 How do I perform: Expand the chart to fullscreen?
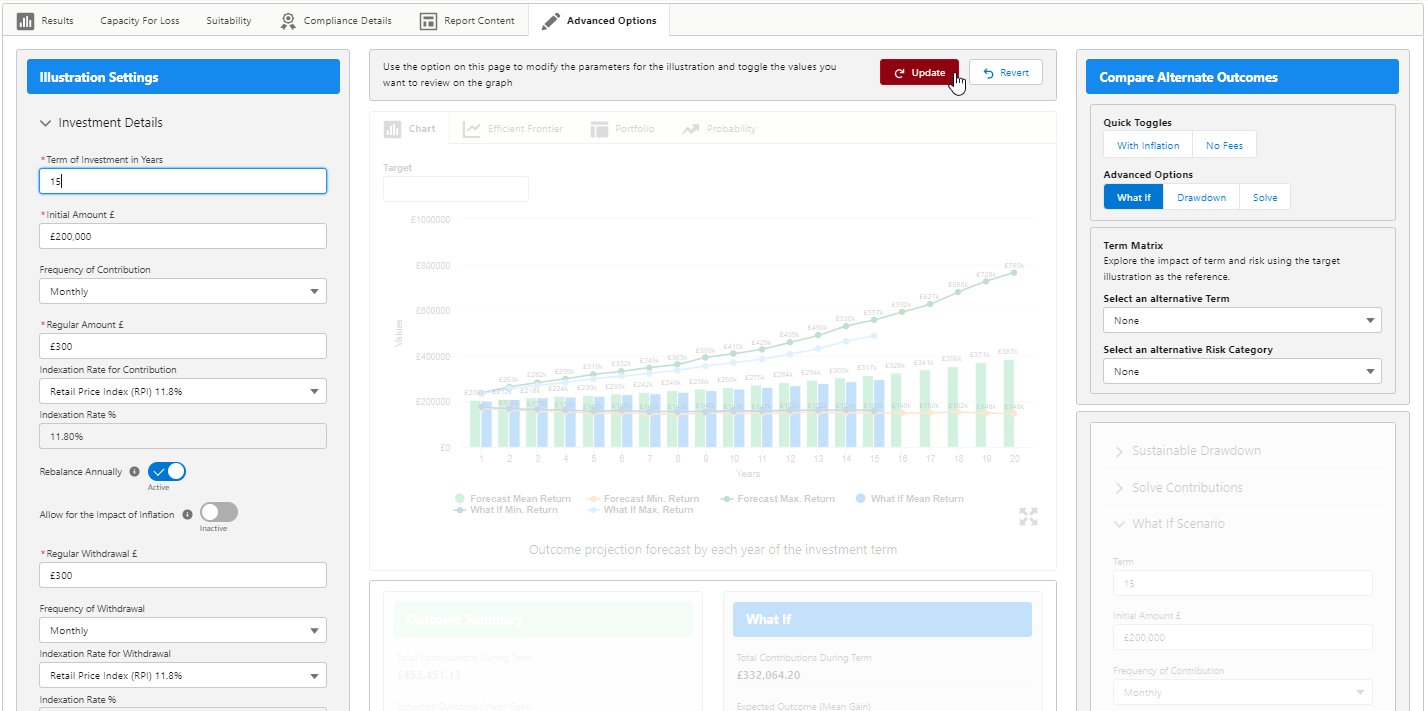click(x=1029, y=516)
